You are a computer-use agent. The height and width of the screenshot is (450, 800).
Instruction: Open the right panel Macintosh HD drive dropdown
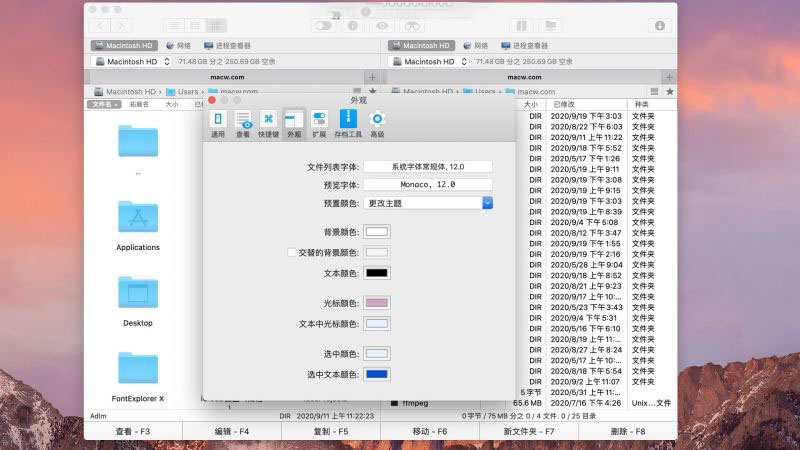click(x=429, y=61)
